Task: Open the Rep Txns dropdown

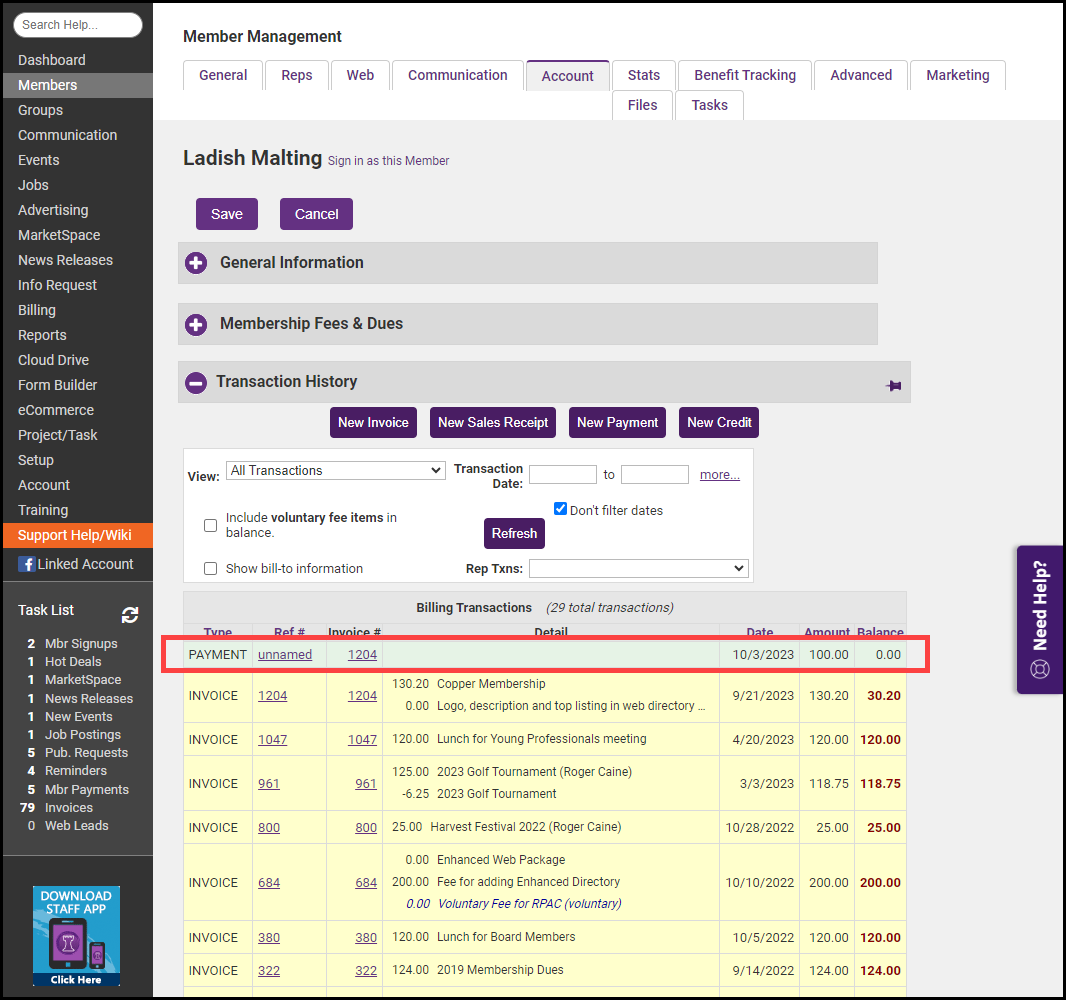Action: (638, 568)
